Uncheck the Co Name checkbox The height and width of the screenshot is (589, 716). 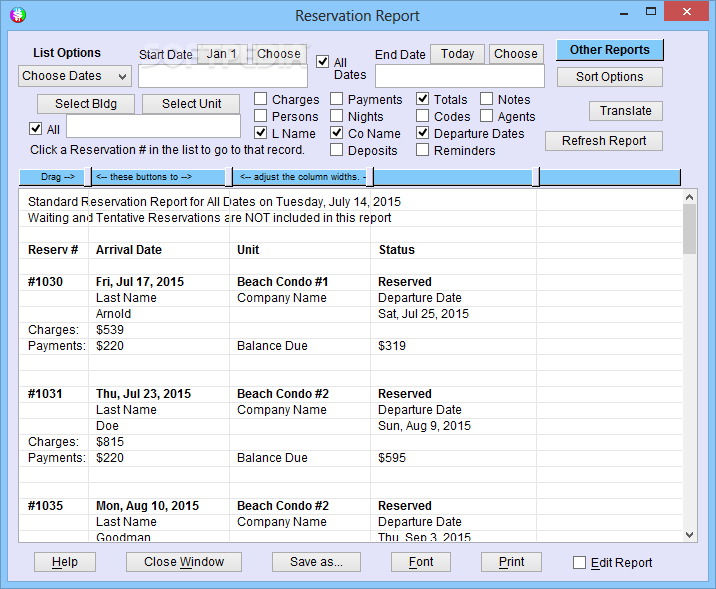337,133
